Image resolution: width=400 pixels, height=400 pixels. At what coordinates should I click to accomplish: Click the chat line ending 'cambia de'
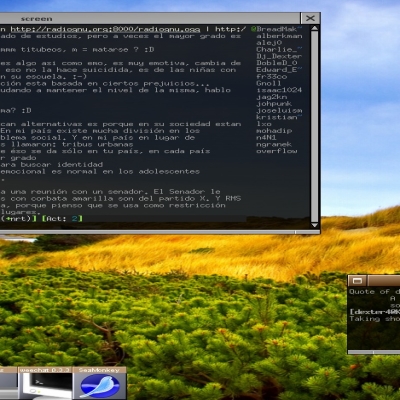pos(120,63)
